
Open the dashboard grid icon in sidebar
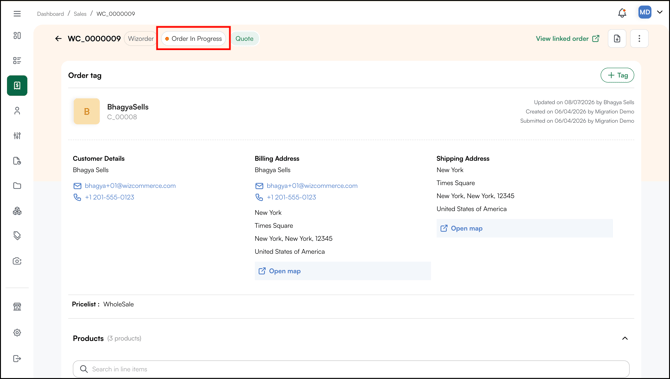[x=17, y=35]
